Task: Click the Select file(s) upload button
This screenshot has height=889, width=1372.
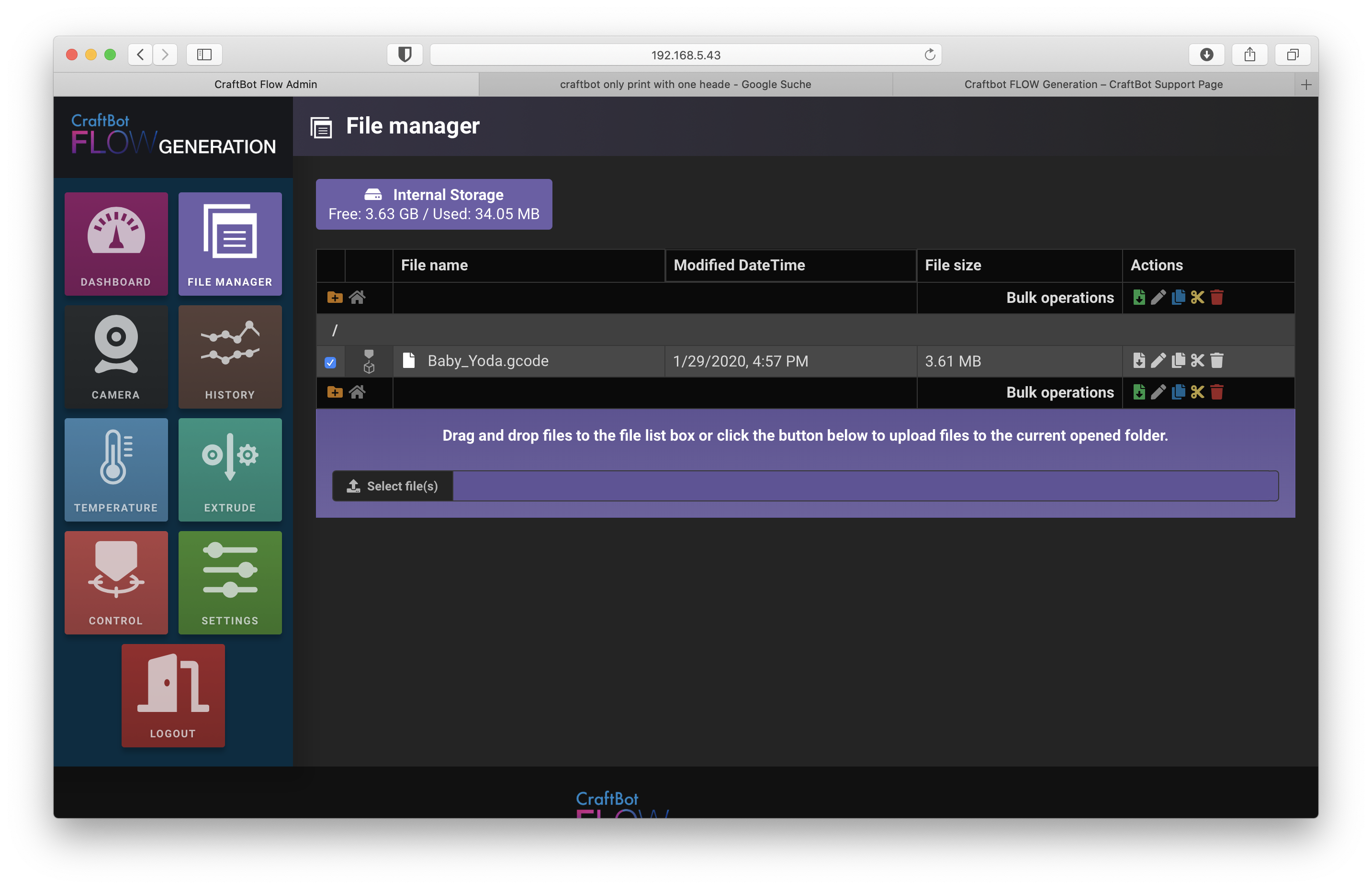Action: pos(393,486)
